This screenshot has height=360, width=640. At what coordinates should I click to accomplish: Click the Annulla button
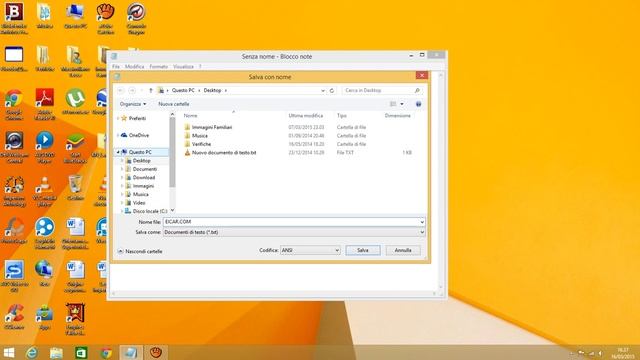403,250
